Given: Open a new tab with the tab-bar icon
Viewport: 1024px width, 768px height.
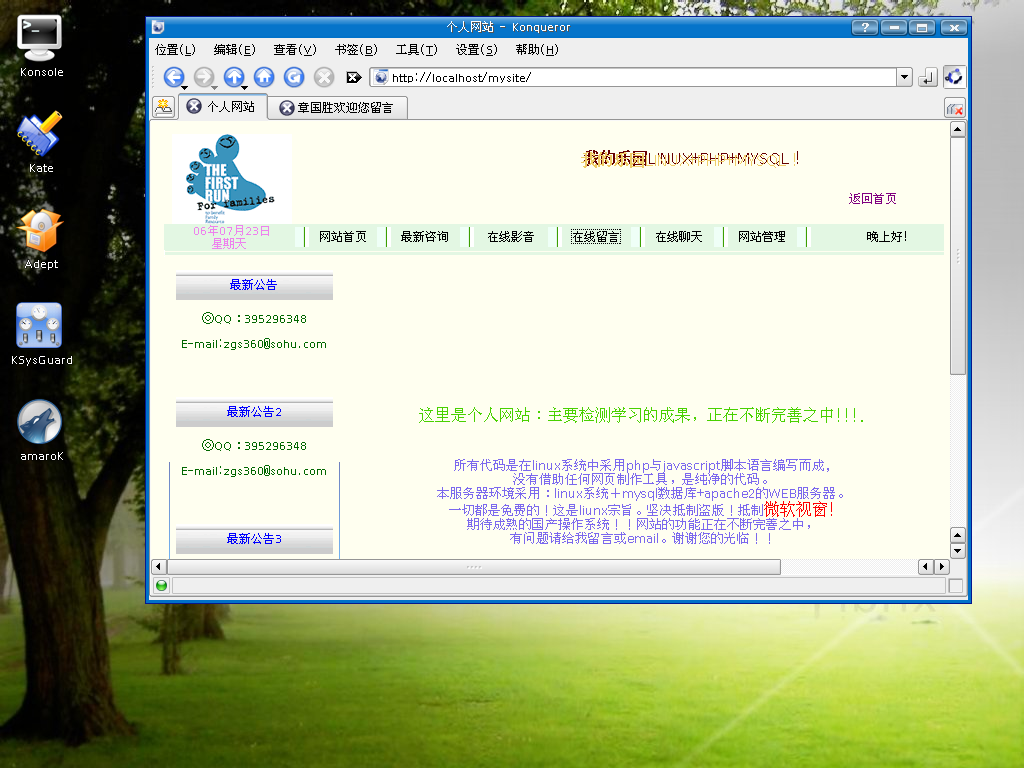Looking at the screenshot, I should tap(163, 106).
